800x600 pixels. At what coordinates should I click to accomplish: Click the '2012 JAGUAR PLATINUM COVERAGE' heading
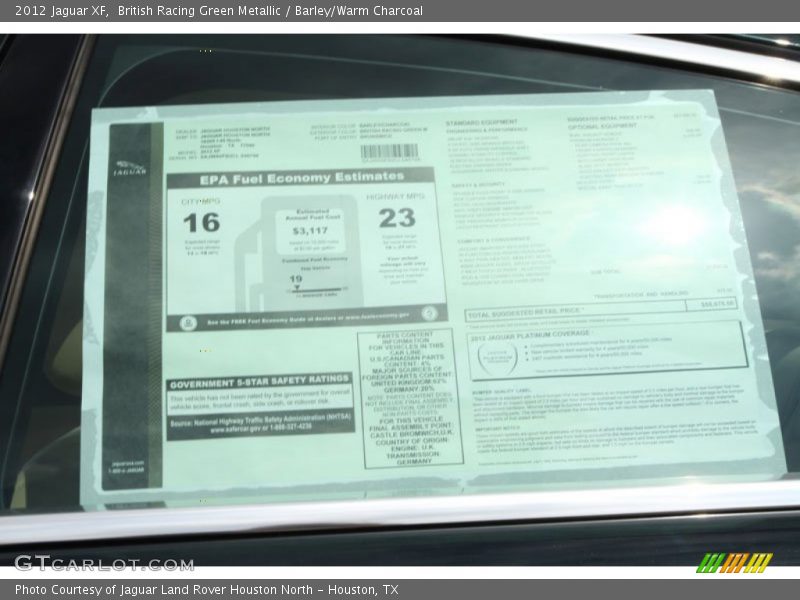tap(530, 335)
